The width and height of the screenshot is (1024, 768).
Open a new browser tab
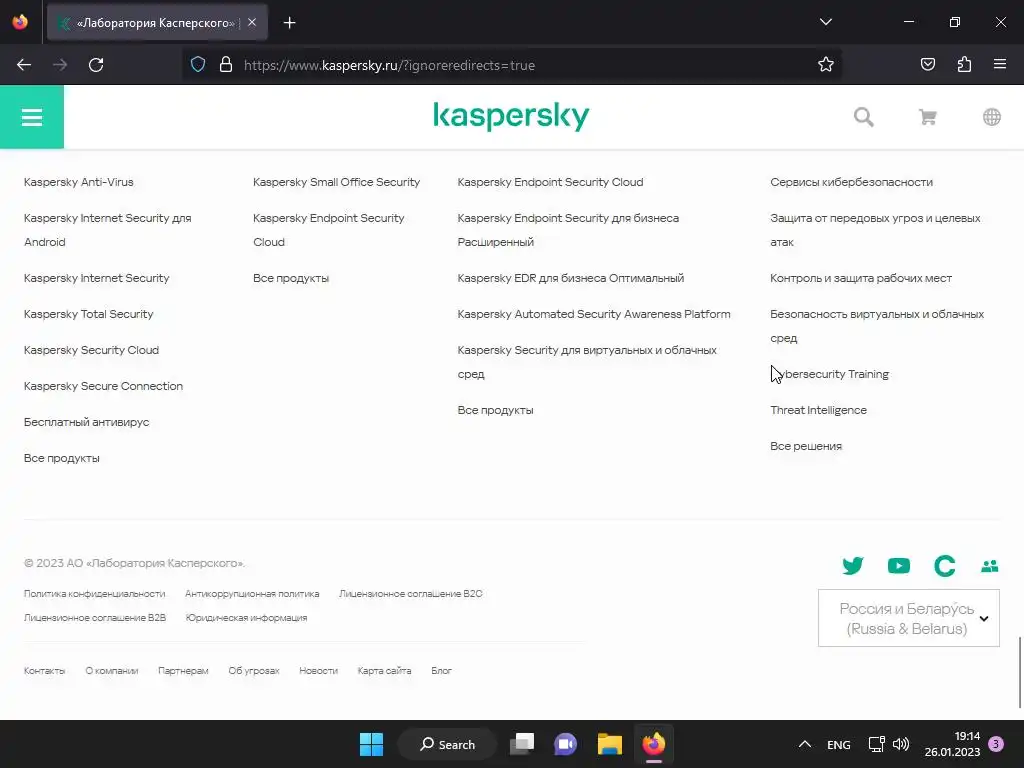(289, 23)
